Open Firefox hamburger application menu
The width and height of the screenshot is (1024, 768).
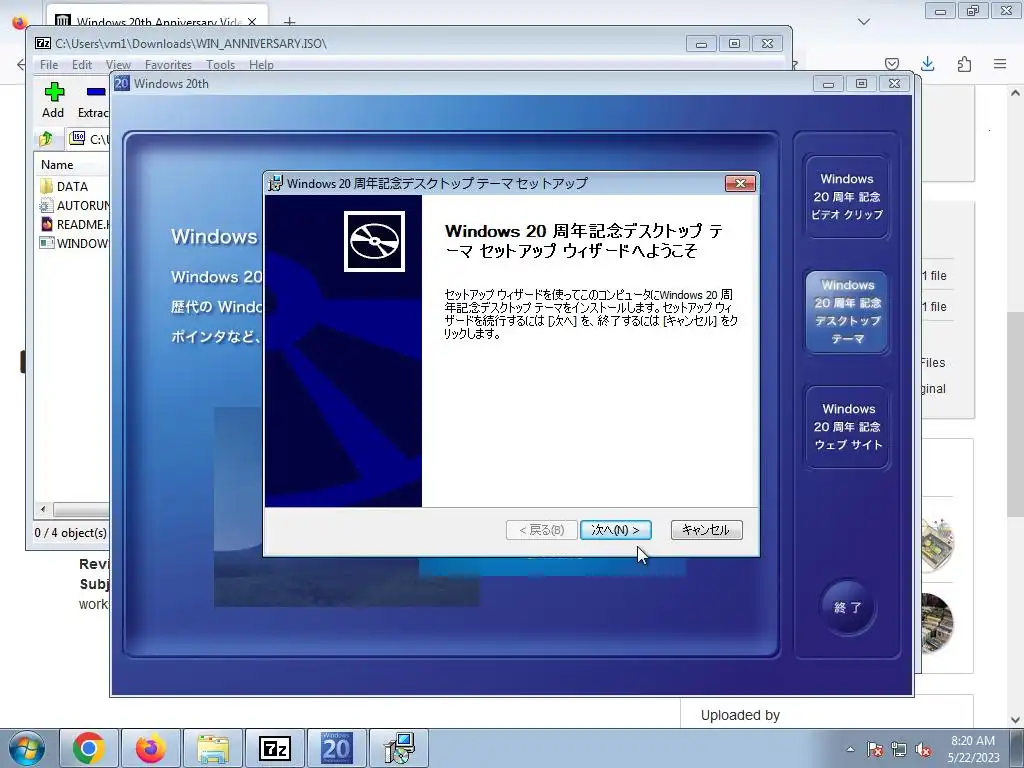[1000, 63]
